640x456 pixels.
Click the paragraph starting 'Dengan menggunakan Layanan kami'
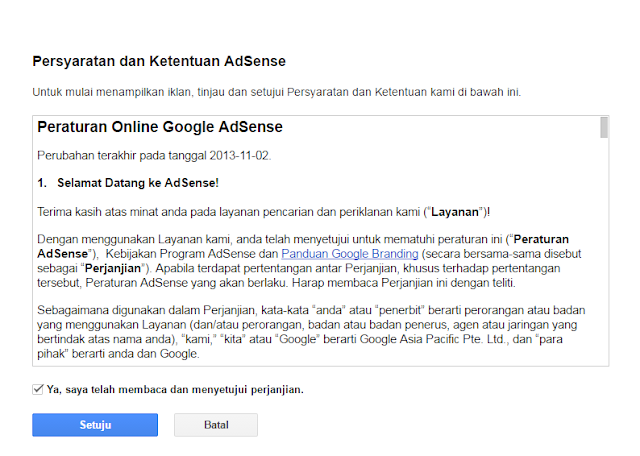309,260
